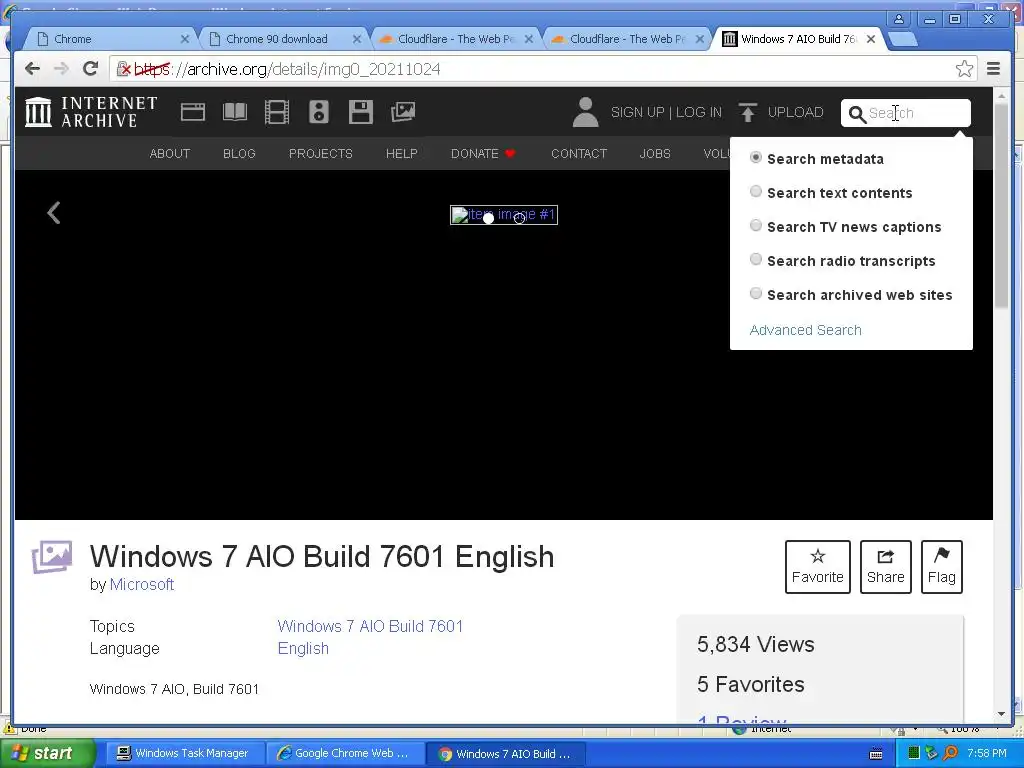Open the Internet Archive home logo
The width and height of the screenshot is (1024, 768).
(91, 112)
